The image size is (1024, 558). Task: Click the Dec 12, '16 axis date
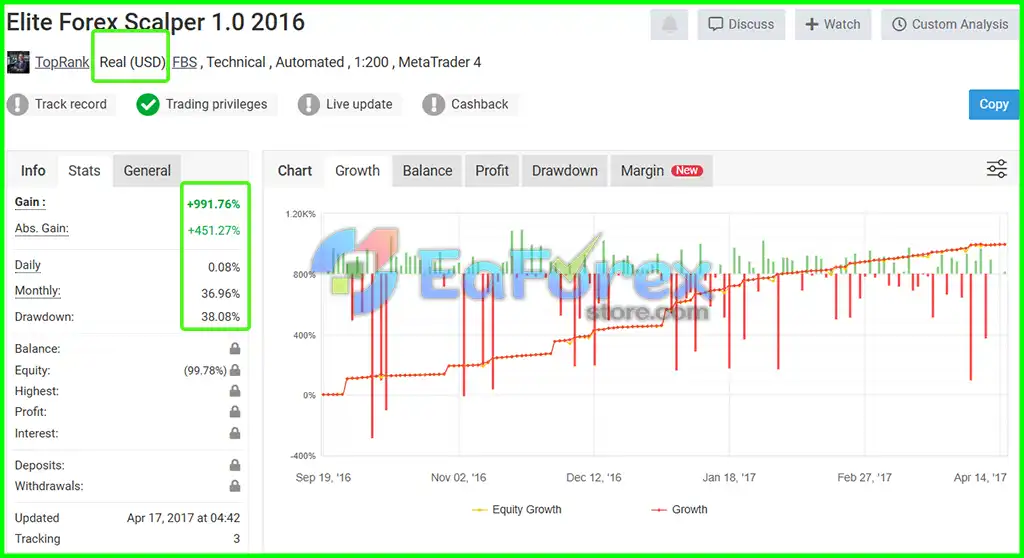(594, 478)
